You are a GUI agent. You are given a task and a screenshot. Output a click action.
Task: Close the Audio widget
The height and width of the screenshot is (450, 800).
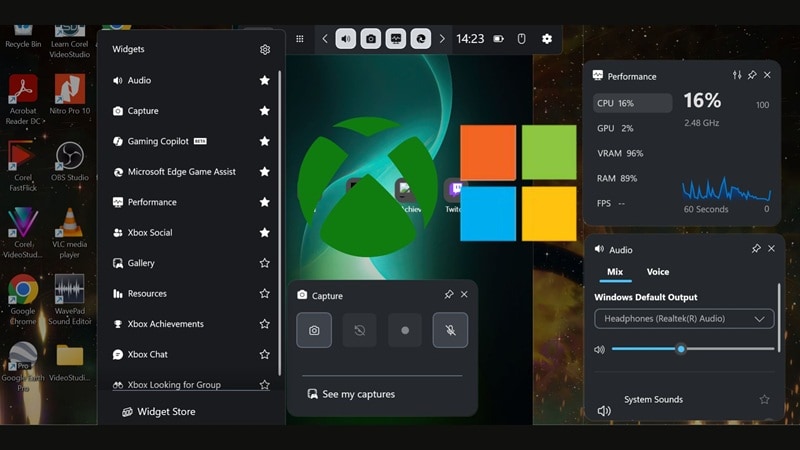(771, 248)
